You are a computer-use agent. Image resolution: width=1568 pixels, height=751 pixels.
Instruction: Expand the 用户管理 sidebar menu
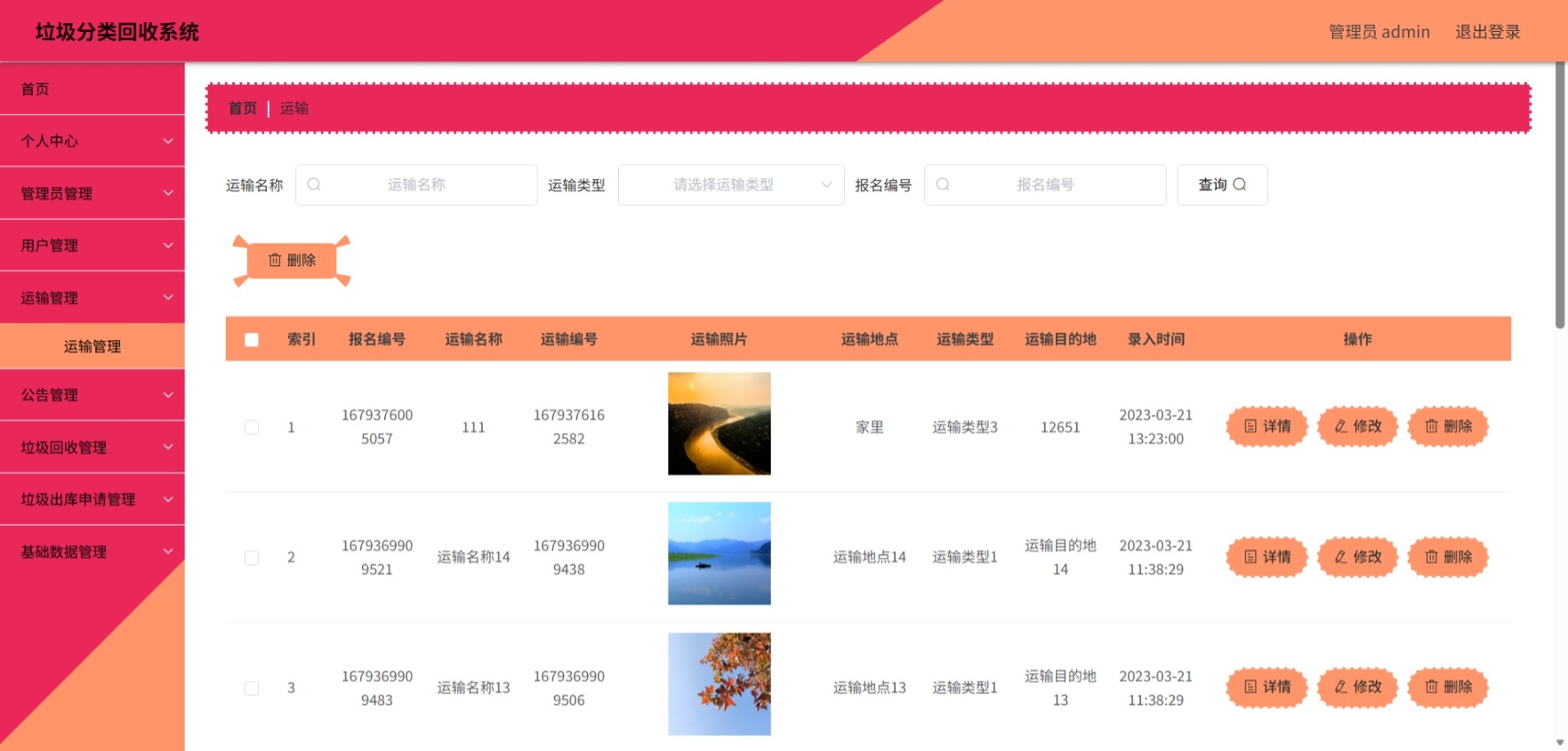point(92,245)
